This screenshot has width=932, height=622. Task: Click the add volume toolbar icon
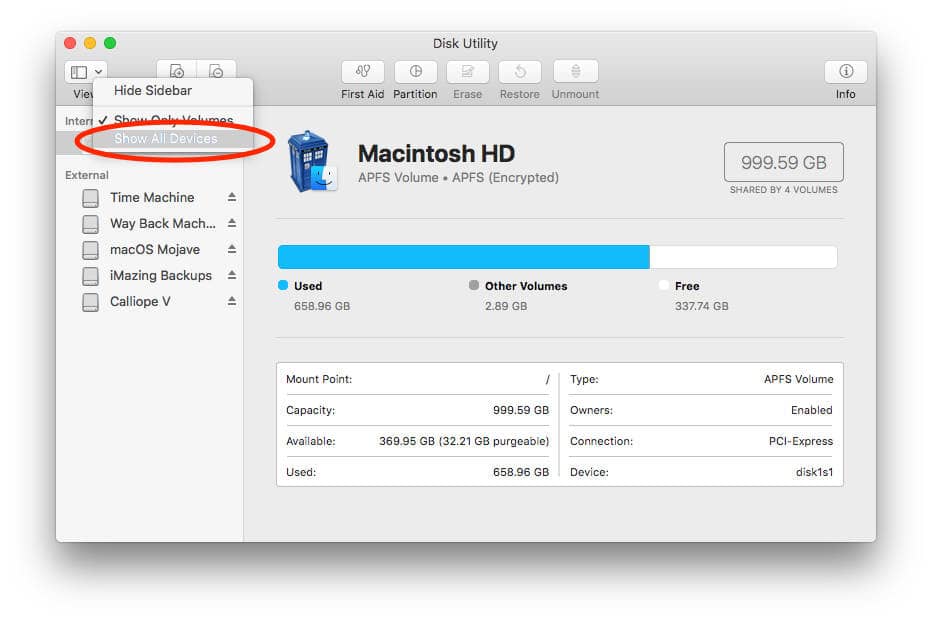177,71
